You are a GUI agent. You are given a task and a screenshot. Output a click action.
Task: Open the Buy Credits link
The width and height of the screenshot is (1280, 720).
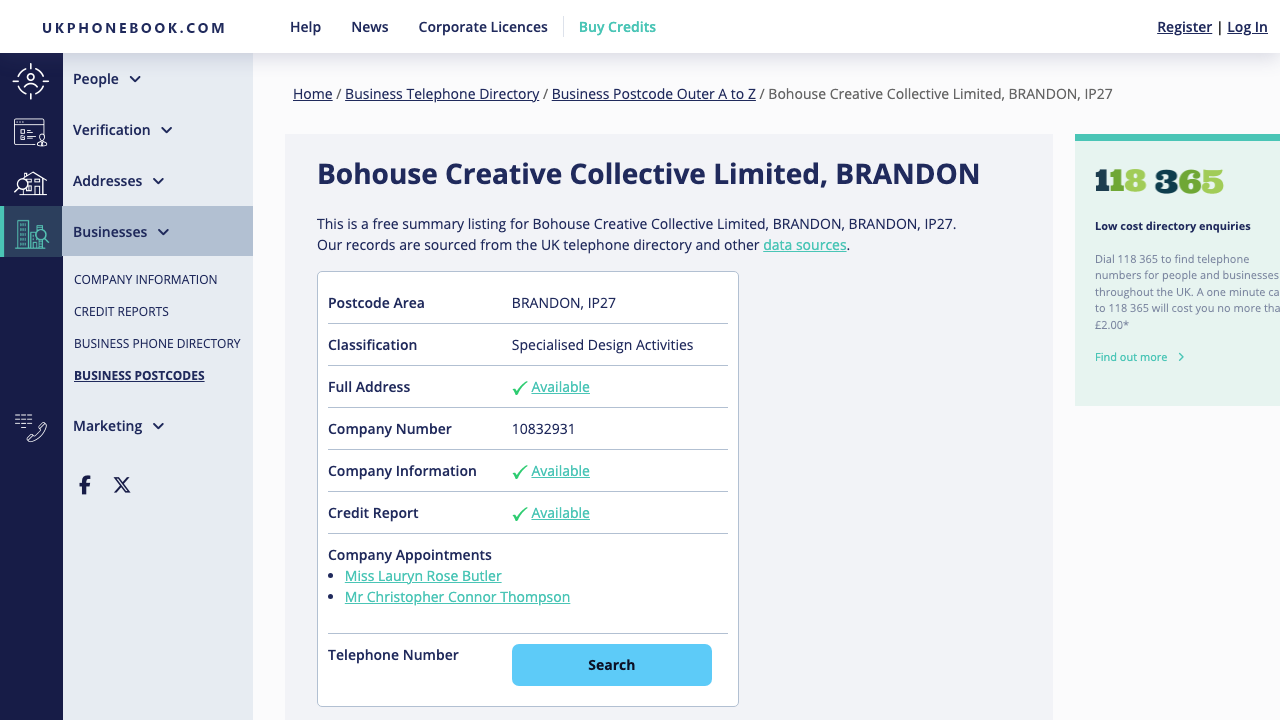tap(617, 27)
